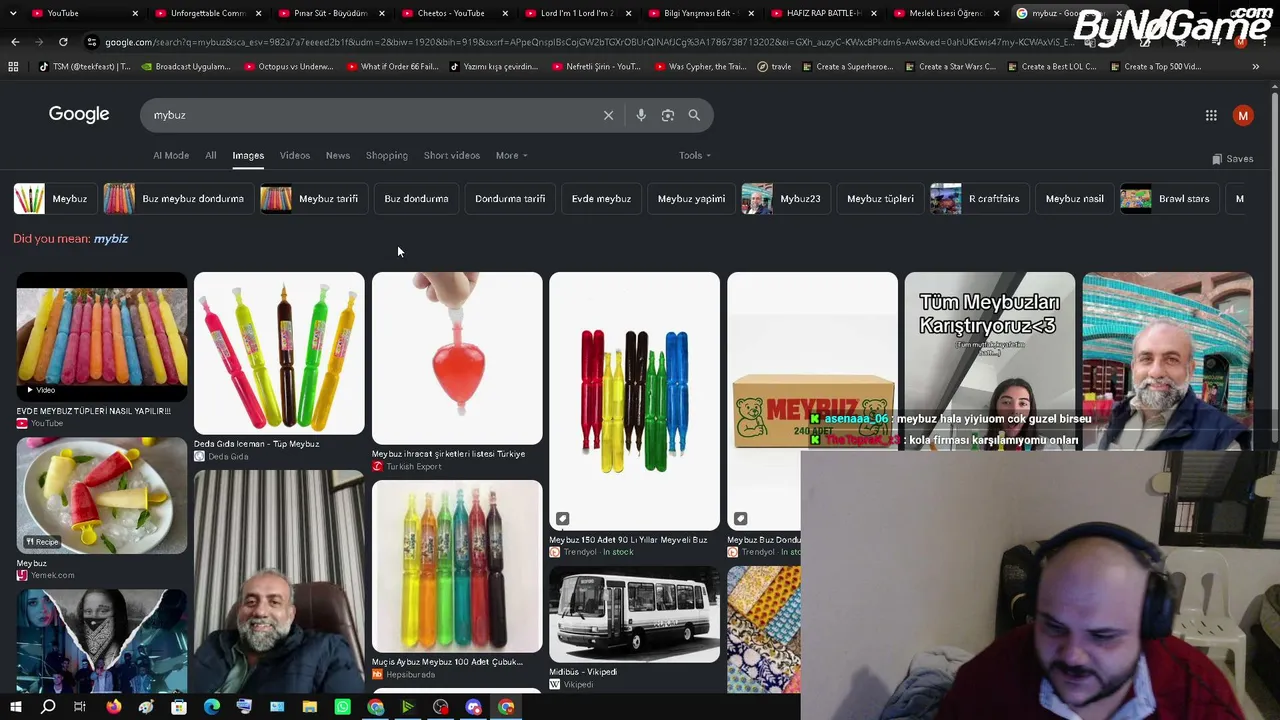Switch to the AI Mode tab
Image resolution: width=1280 pixels, height=720 pixels.
171,155
